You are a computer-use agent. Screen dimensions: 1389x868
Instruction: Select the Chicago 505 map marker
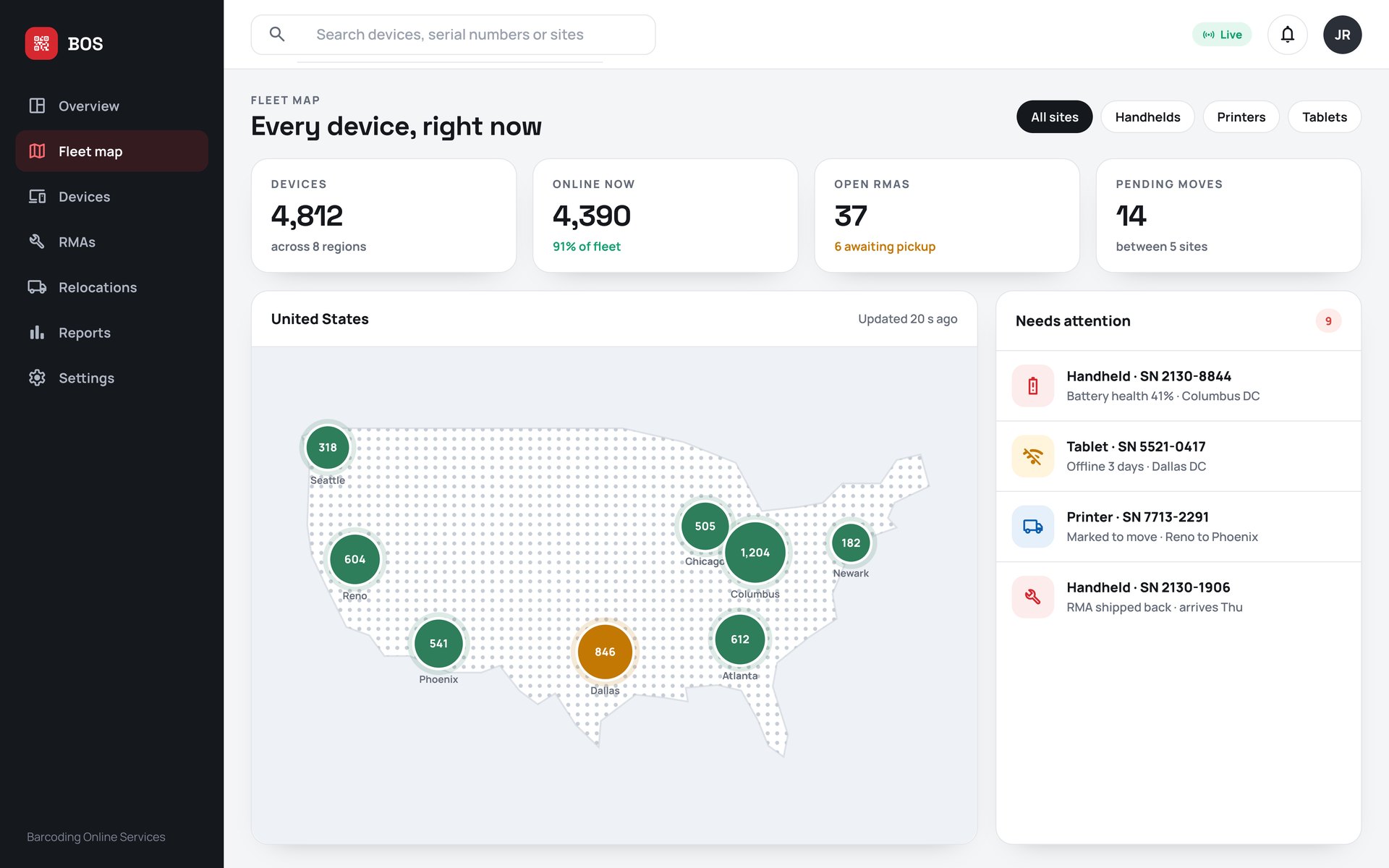pyautogui.click(x=705, y=526)
